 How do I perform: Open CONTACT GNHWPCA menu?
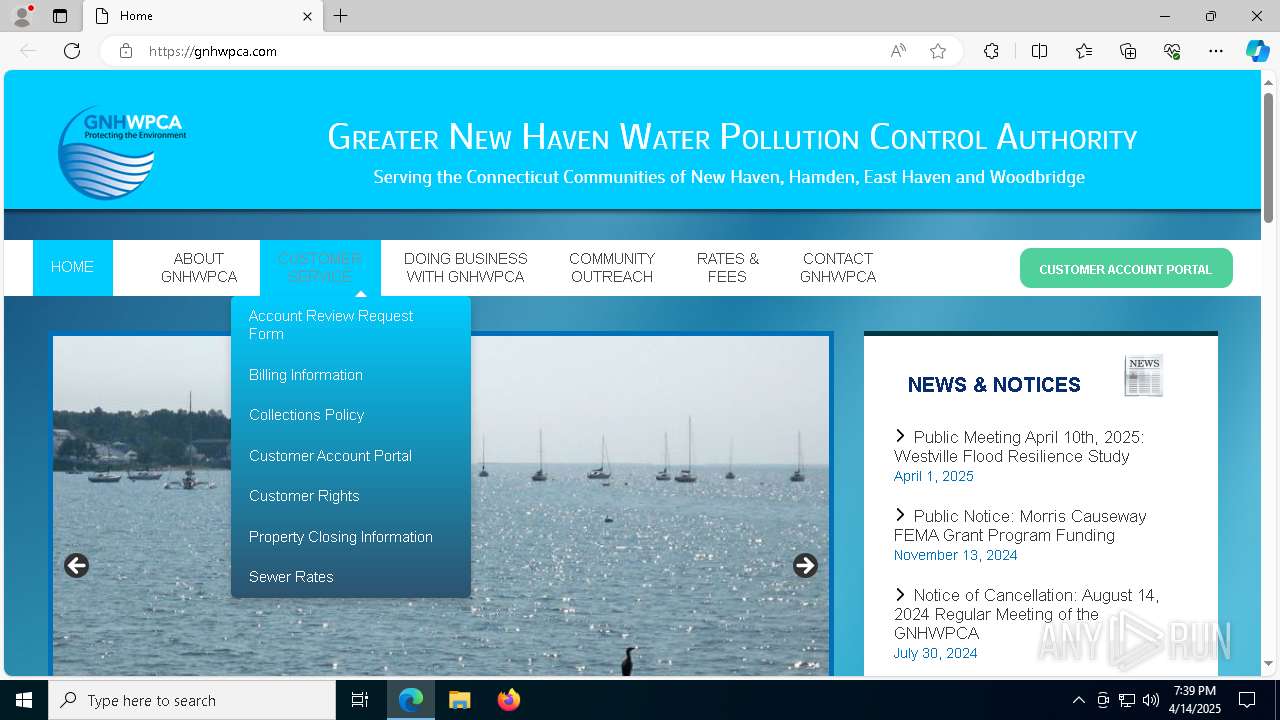[838, 268]
